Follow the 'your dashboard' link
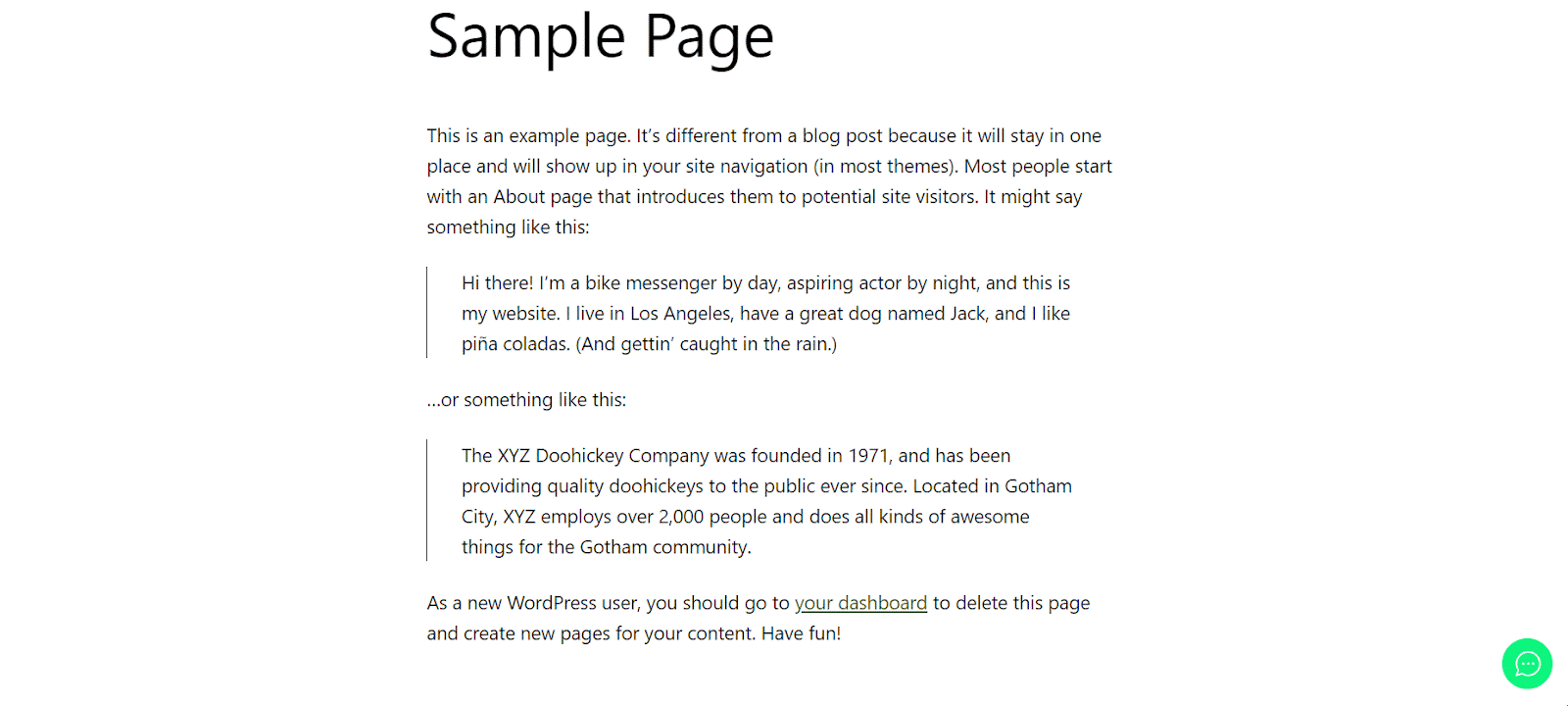Viewport: 1568px width, 706px height. (x=860, y=603)
